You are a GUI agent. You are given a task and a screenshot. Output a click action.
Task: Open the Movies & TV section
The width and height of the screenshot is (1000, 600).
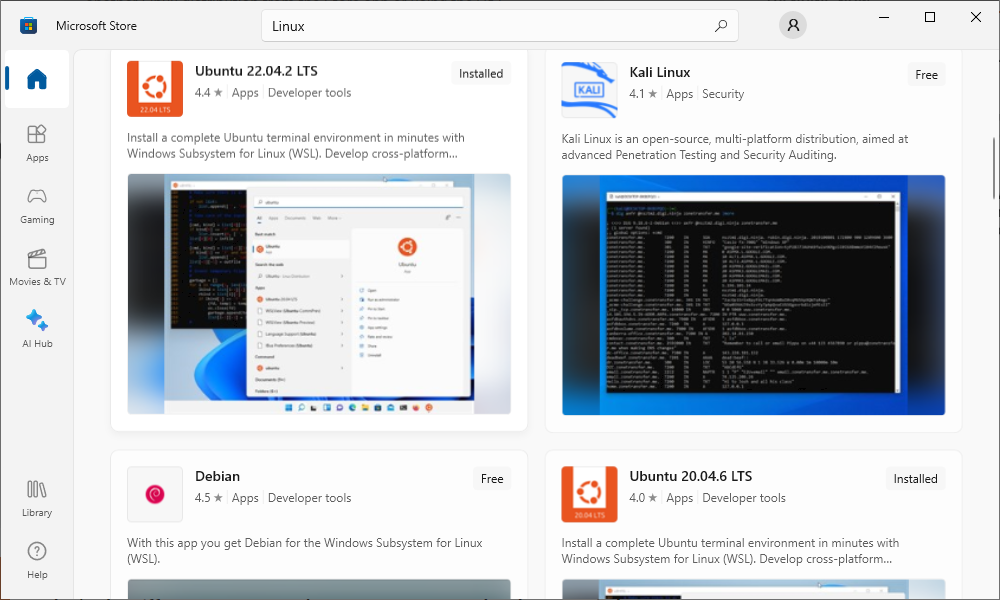pos(37,266)
